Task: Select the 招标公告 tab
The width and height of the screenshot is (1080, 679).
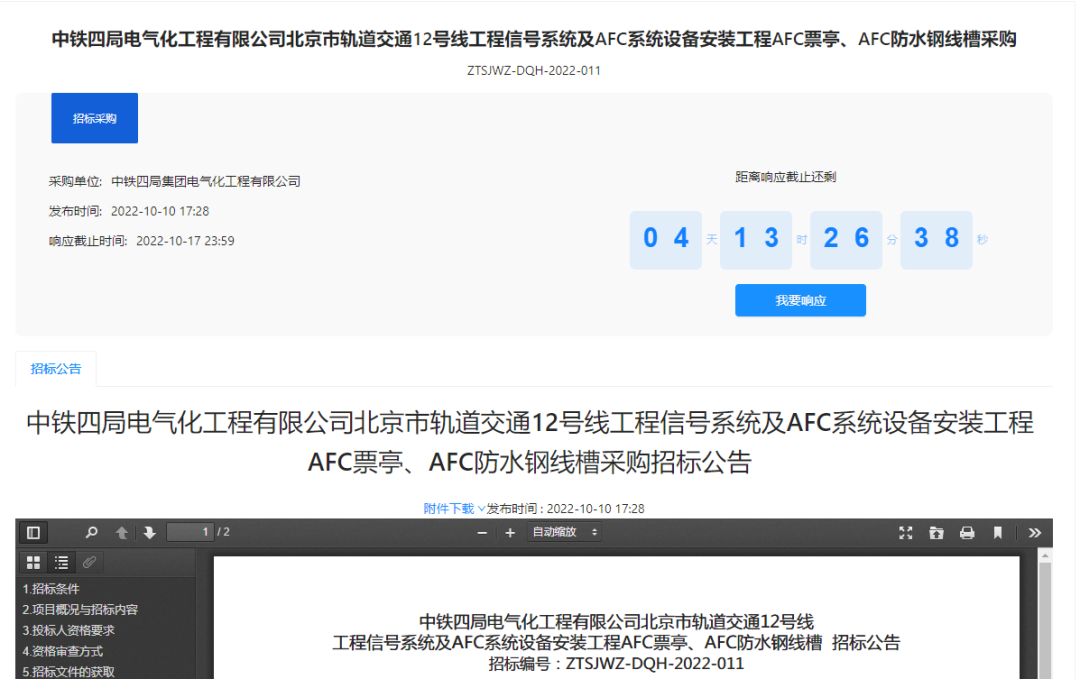Action: click(x=56, y=369)
